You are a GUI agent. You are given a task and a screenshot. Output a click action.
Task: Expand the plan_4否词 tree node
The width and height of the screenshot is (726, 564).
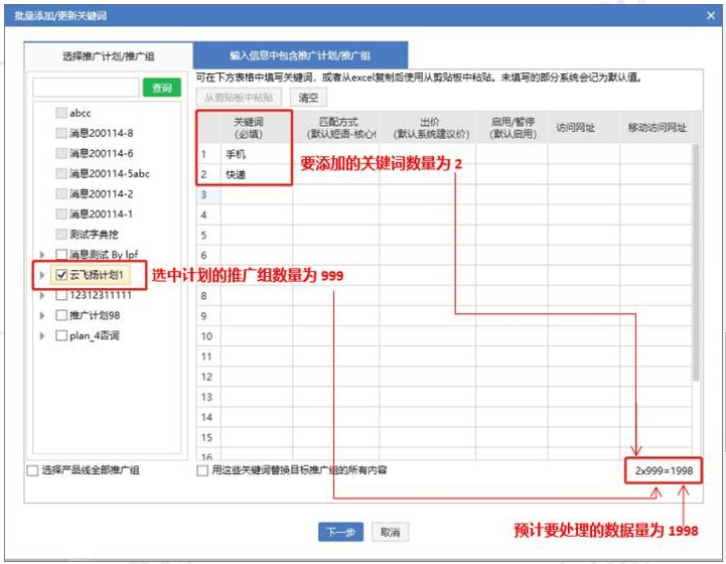(x=42, y=335)
